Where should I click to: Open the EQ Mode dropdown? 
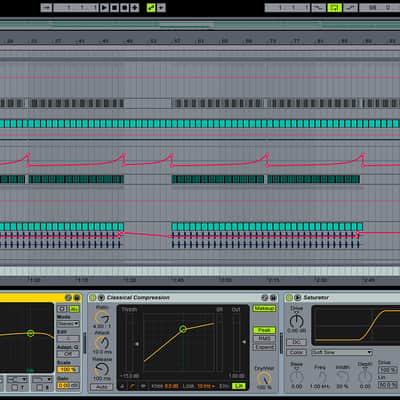coord(68,324)
